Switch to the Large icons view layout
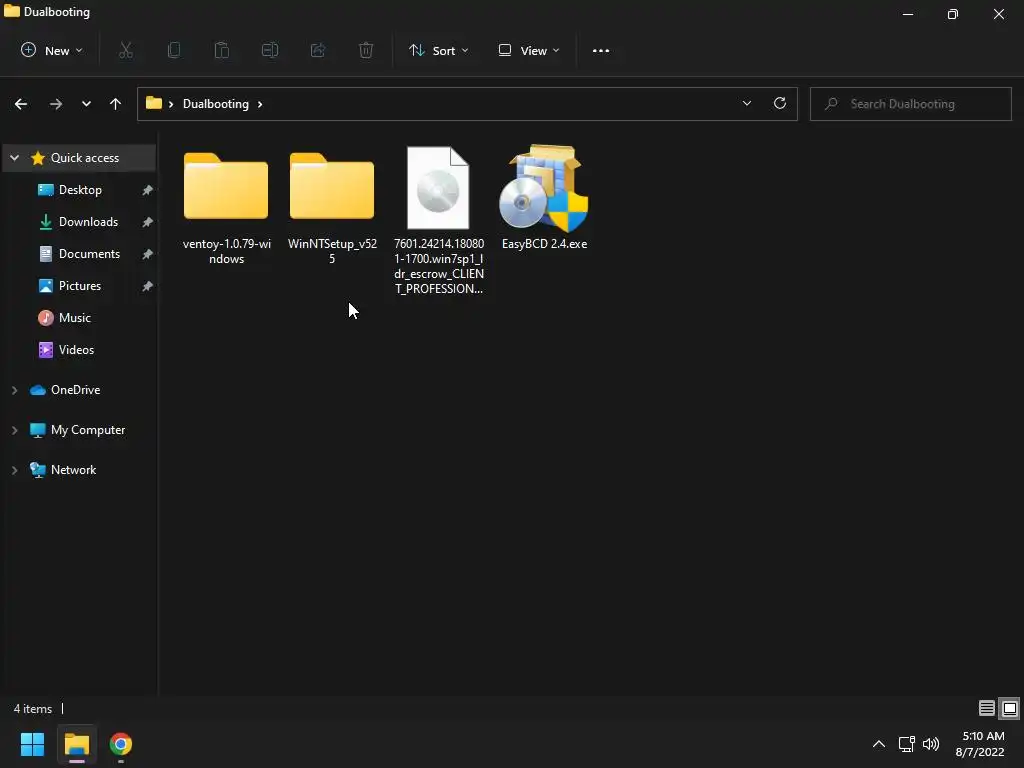1024x768 pixels. [x=1010, y=709]
